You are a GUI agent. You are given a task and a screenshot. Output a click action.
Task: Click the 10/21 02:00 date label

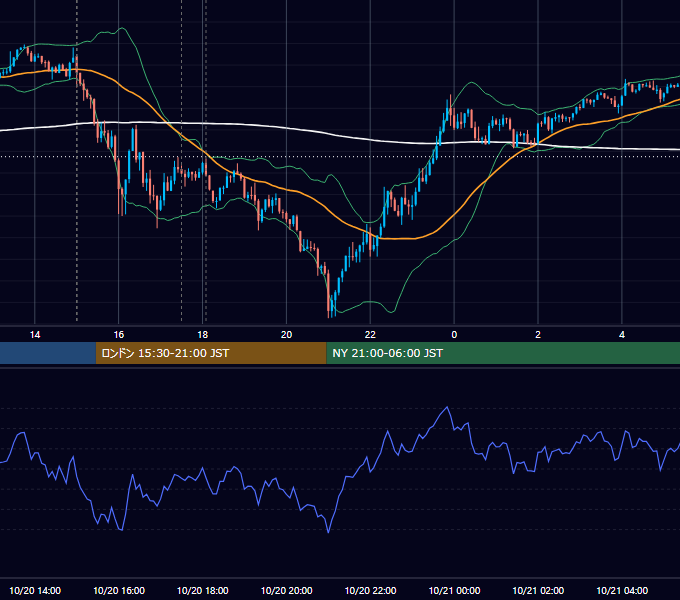pos(538,590)
